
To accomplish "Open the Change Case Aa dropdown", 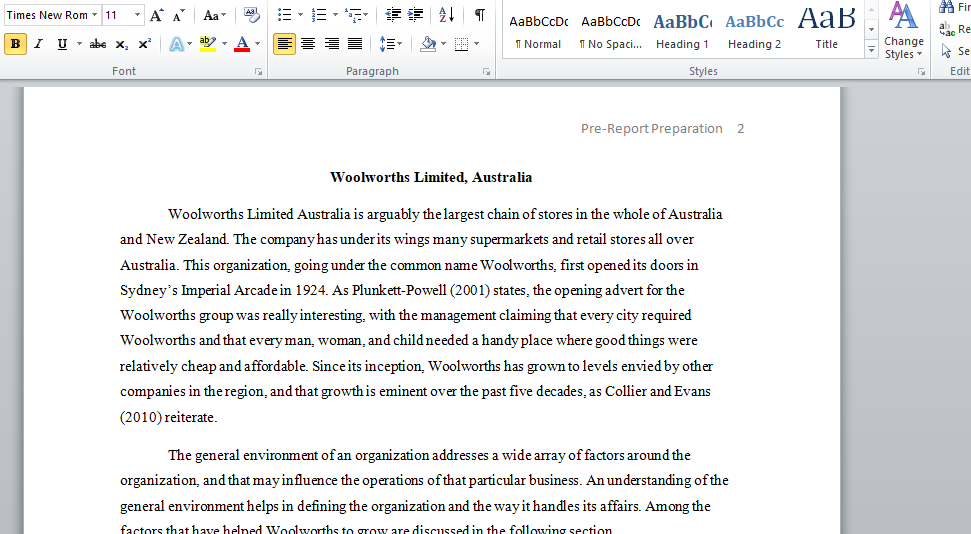I will (215, 15).
